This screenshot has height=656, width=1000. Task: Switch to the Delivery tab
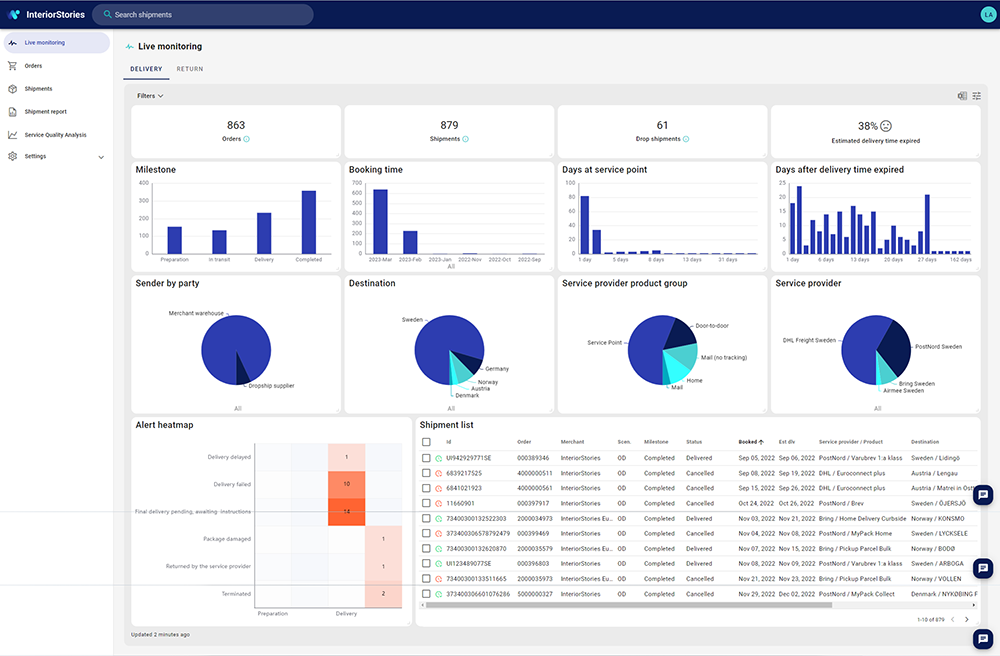click(x=146, y=69)
